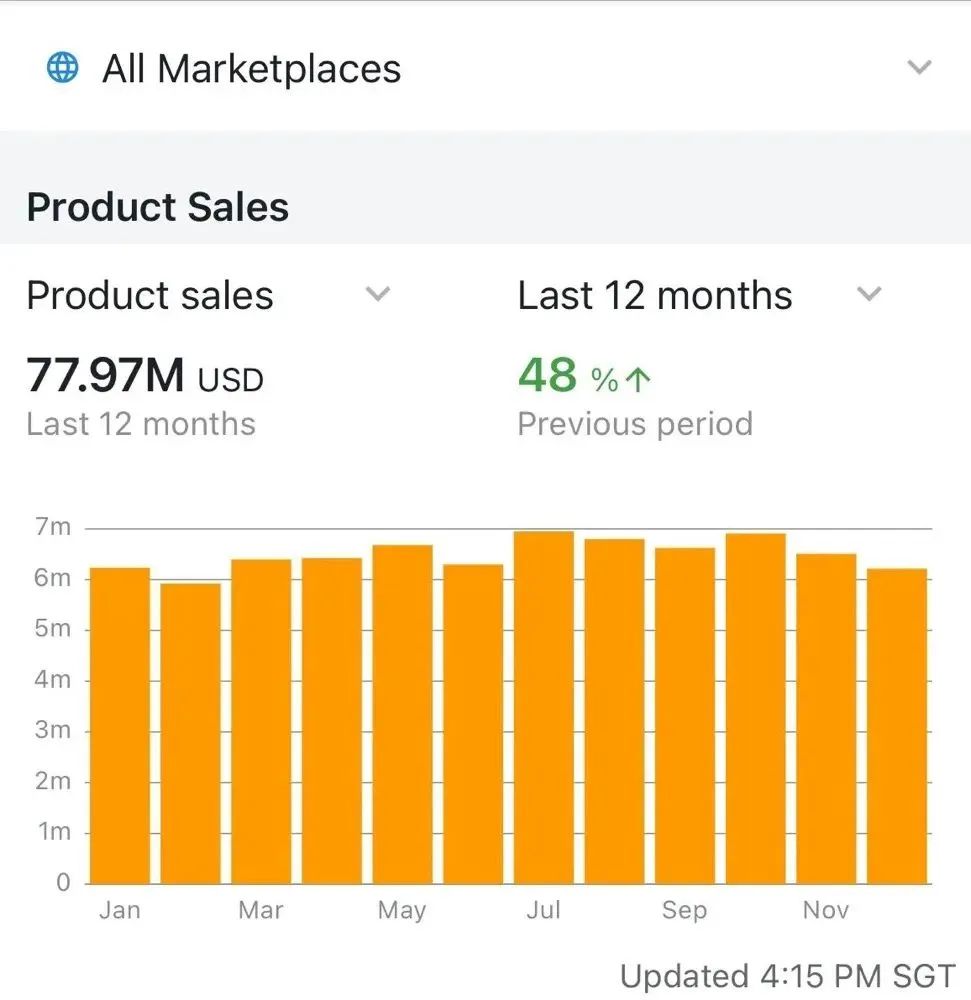Select the March sales bar
The width and height of the screenshot is (971, 1000).
[x=261, y=721]
